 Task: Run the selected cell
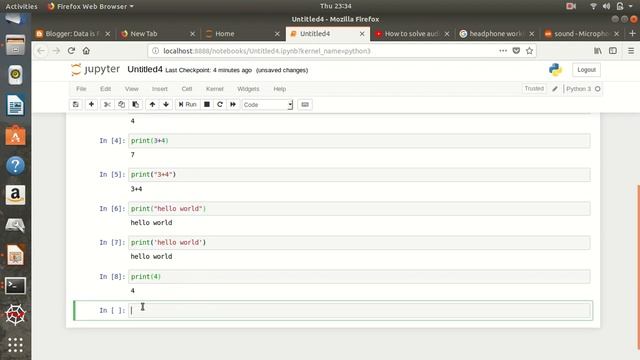(188, 104)
